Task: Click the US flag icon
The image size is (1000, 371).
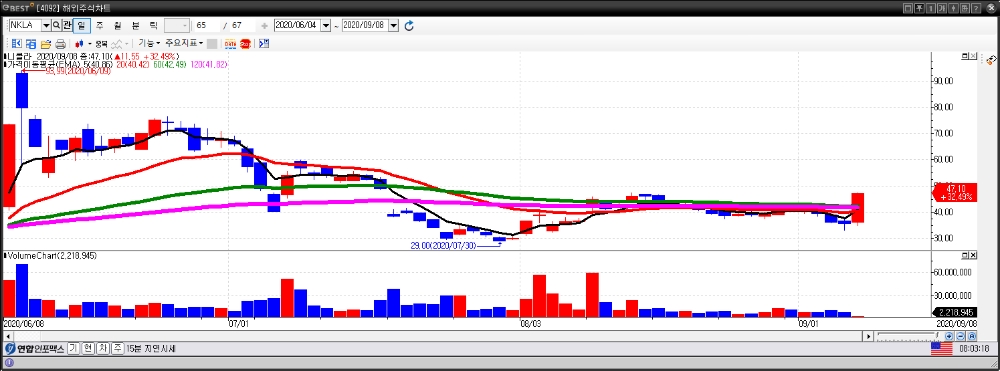Action: pos(941,349)
